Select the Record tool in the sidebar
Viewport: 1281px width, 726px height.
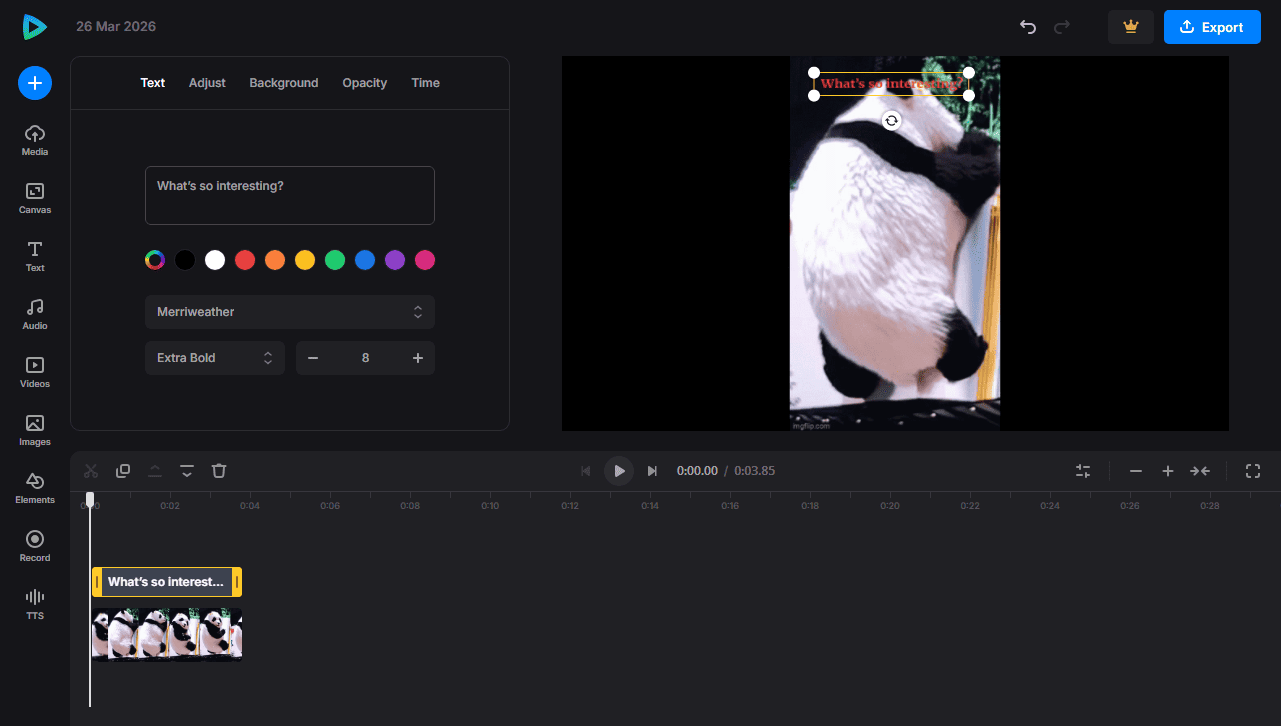(34, 546)
